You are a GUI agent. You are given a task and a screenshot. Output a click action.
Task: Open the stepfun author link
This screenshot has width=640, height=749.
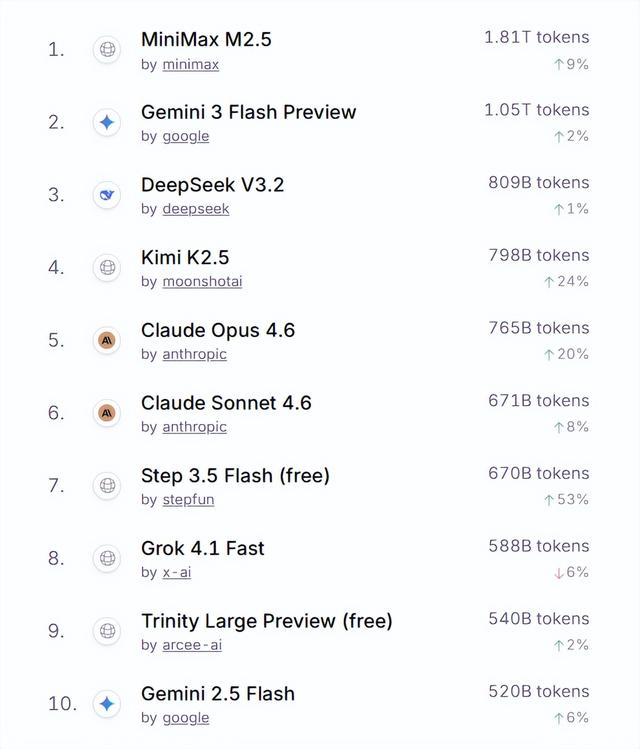188,500
